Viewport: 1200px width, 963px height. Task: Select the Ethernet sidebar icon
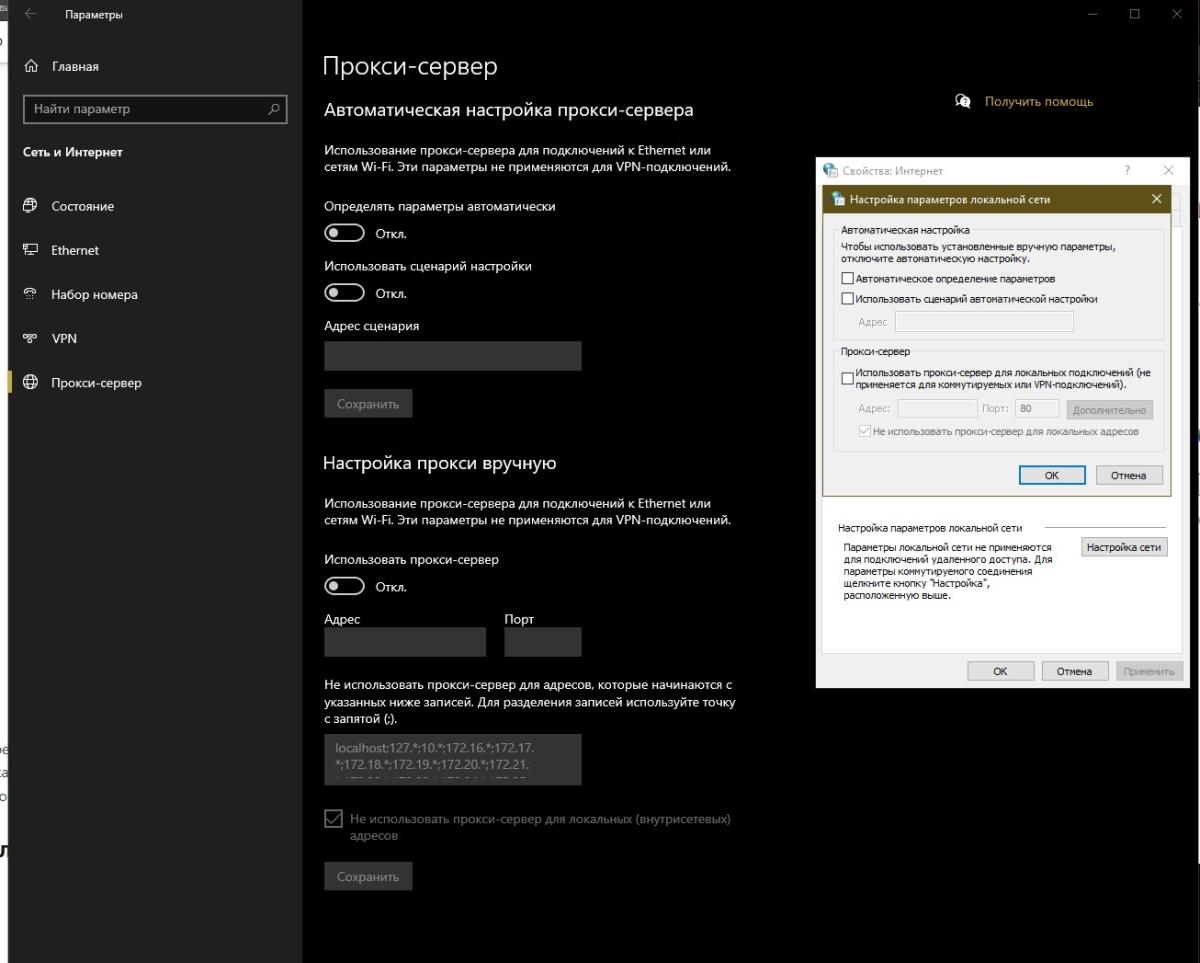[30, 250]
